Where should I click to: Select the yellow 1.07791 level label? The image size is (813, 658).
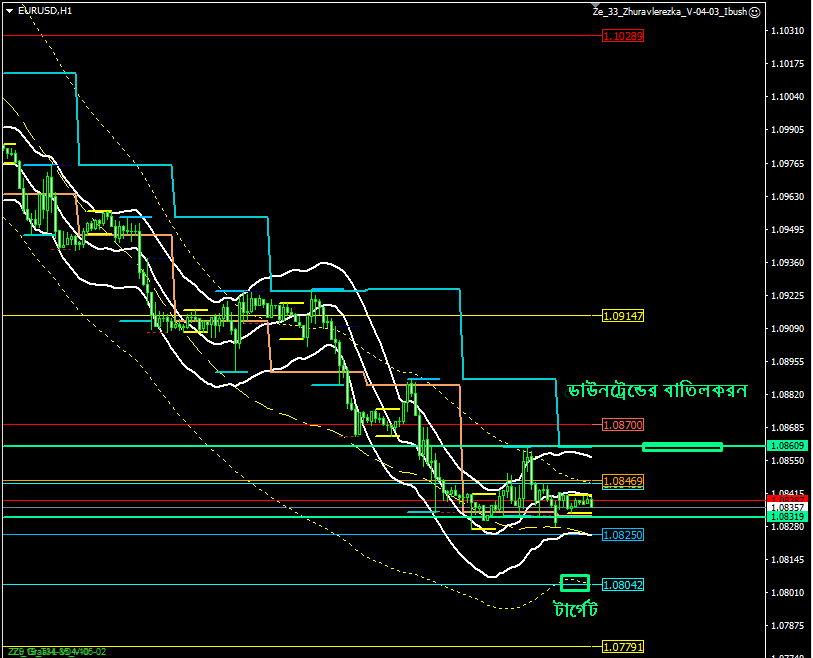(x=623, y=647)
